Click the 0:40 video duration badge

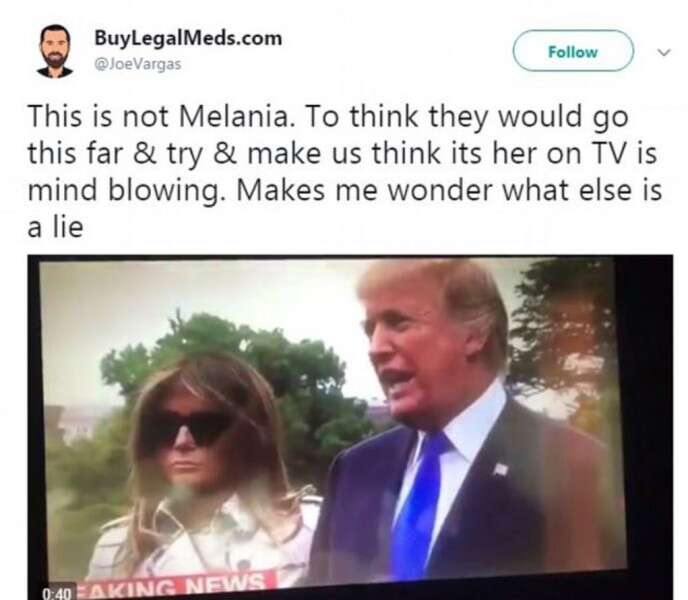(57, 593)
